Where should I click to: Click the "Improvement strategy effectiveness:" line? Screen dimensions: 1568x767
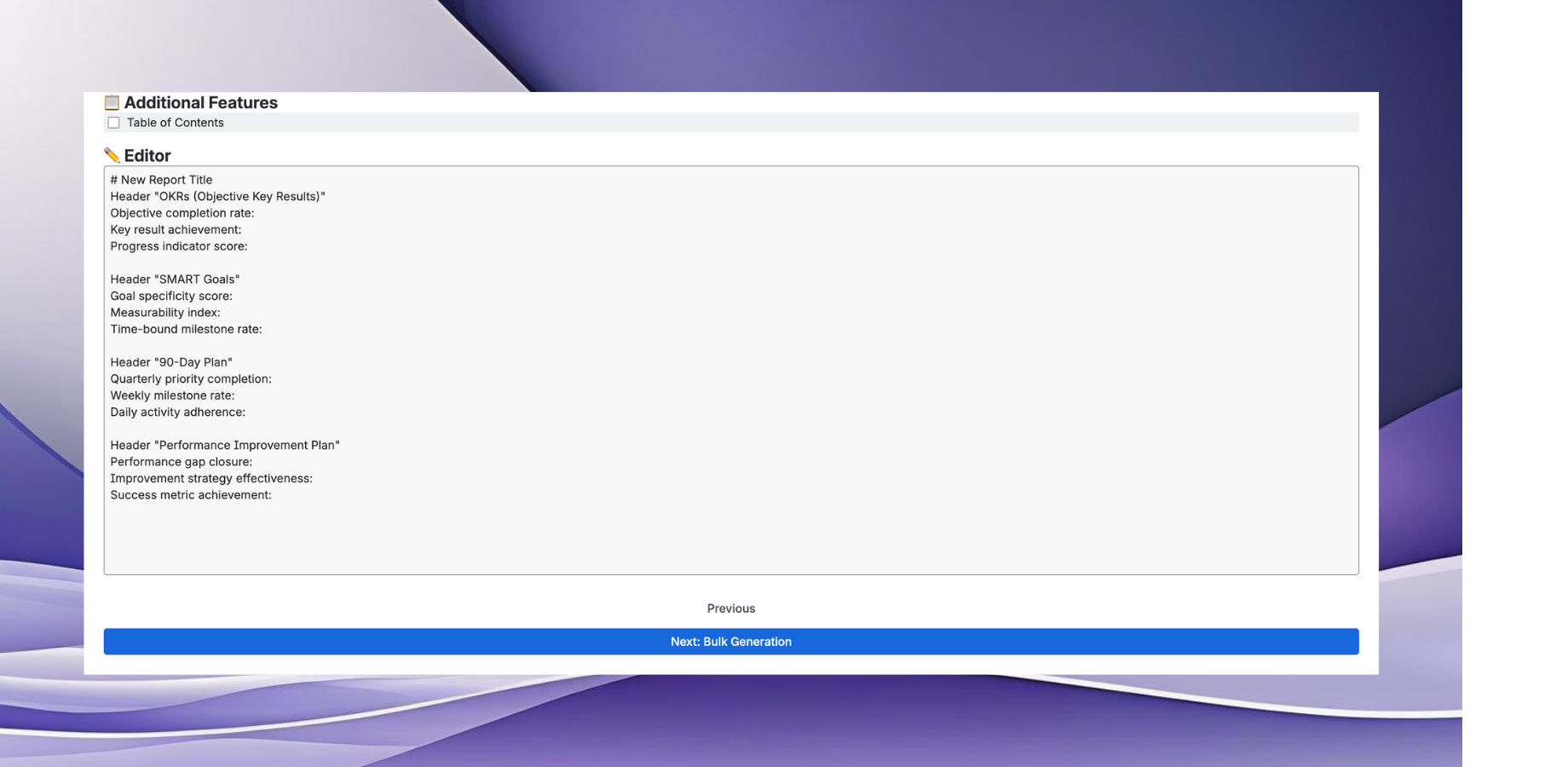point(211,479)
